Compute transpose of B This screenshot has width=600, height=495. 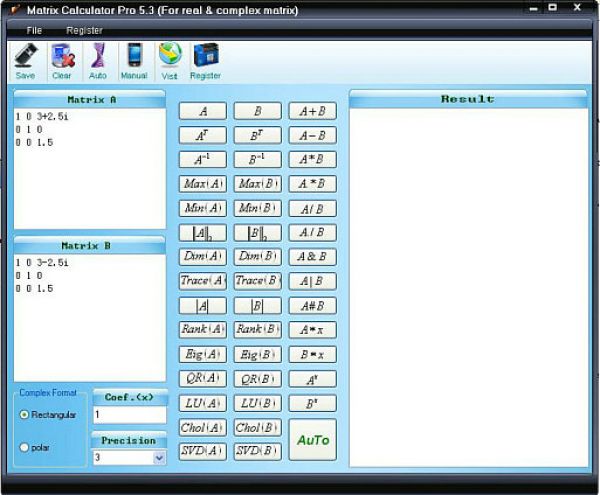point(258,135)
